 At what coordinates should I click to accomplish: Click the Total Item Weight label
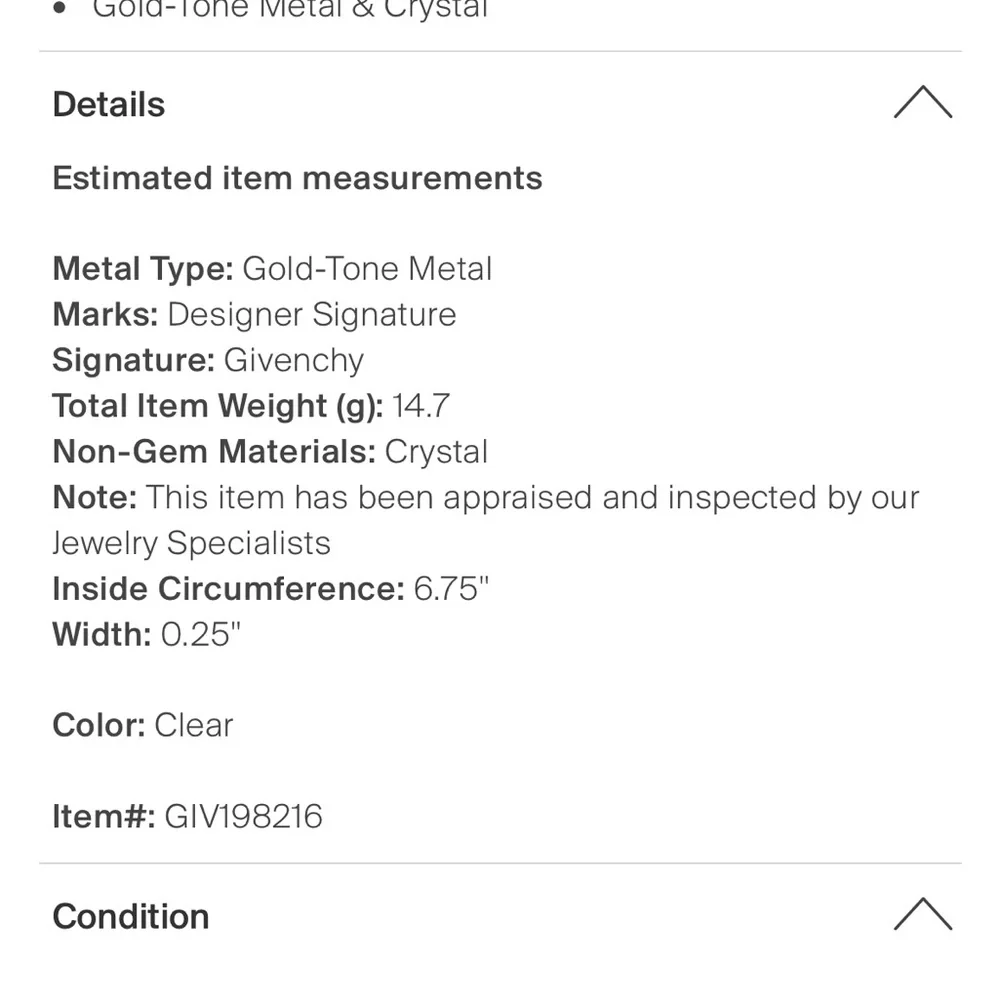(x=217, y=406)
